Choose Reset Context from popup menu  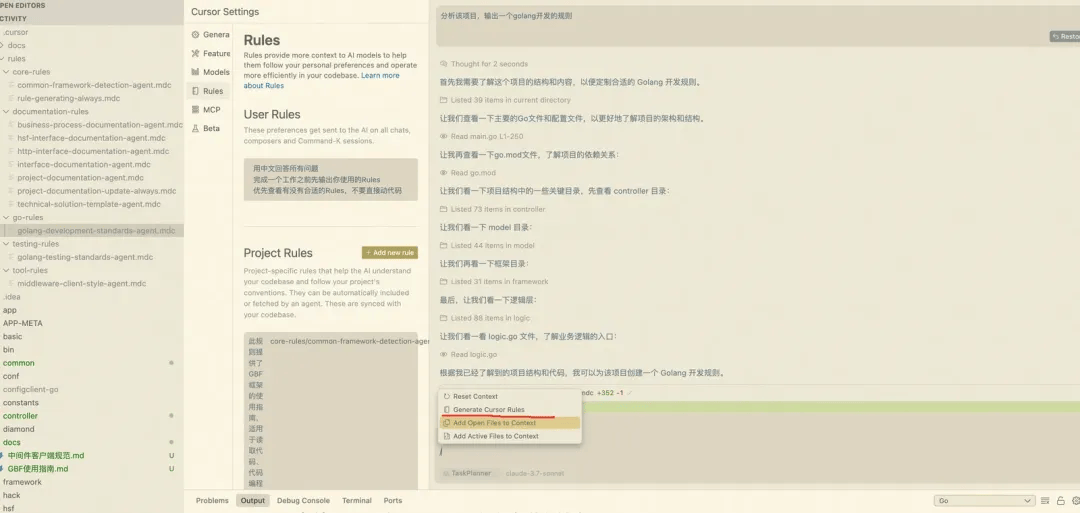click(475, 397)
